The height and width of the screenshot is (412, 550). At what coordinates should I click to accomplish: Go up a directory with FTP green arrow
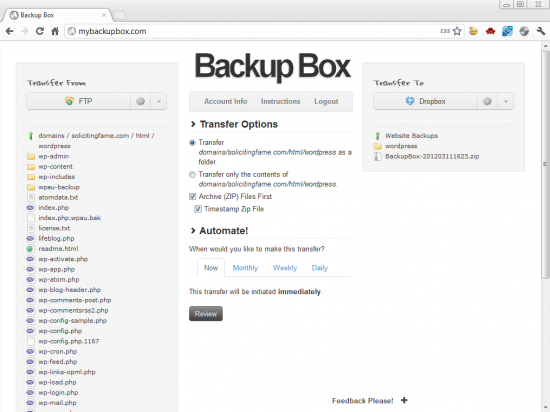pyautogui.click(x=31, y=136)
